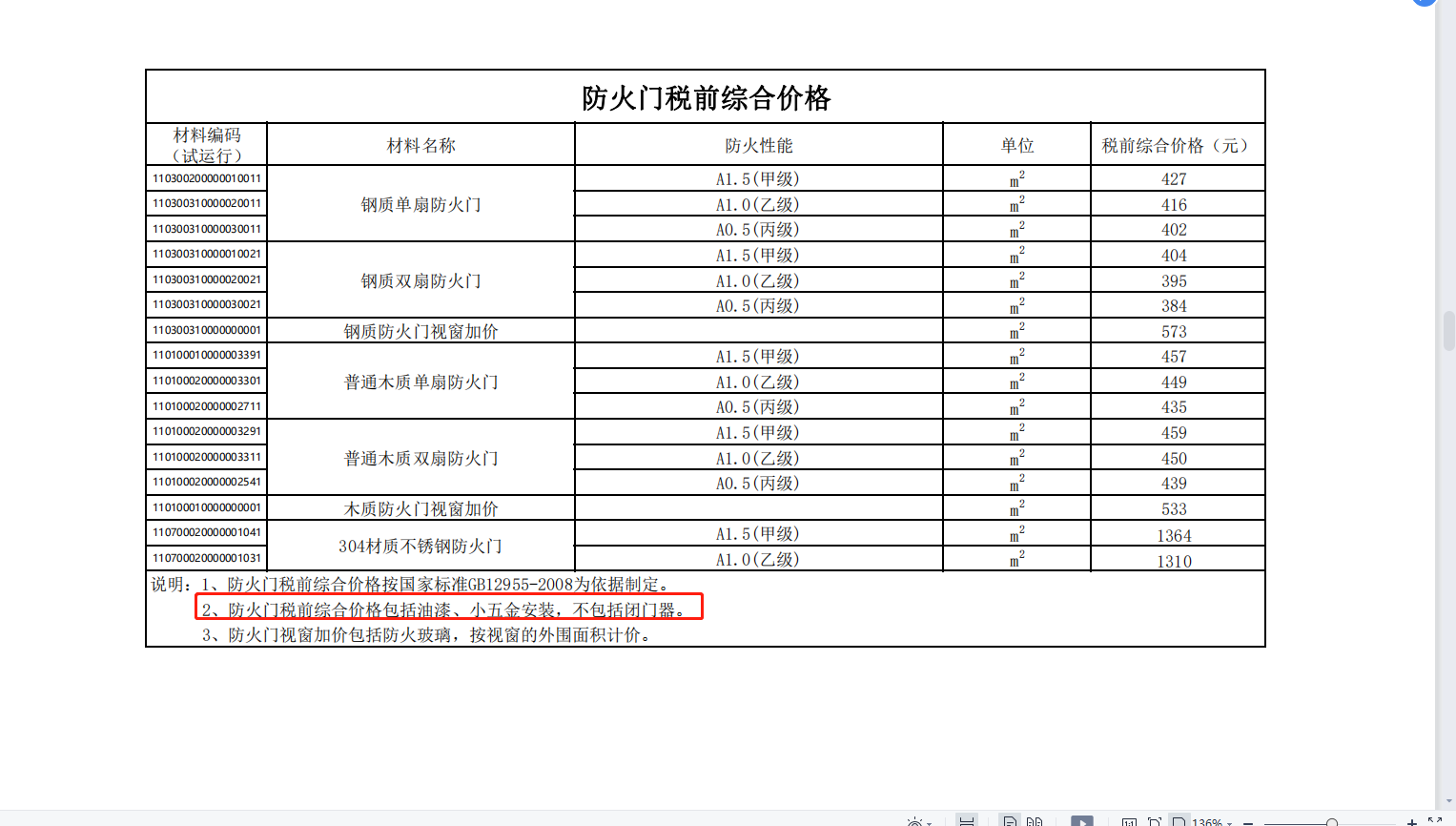Click the 普通木质单扇防火门 cell
This screenshot has width=1456, height=826.
tap(420, 382)
